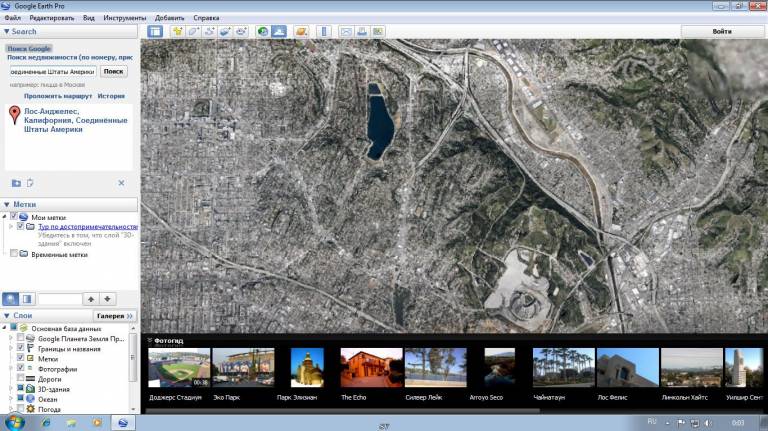This screenshot has height=431, width=768.
Task: Open the planets switcher icon
Action: [301, 31]
